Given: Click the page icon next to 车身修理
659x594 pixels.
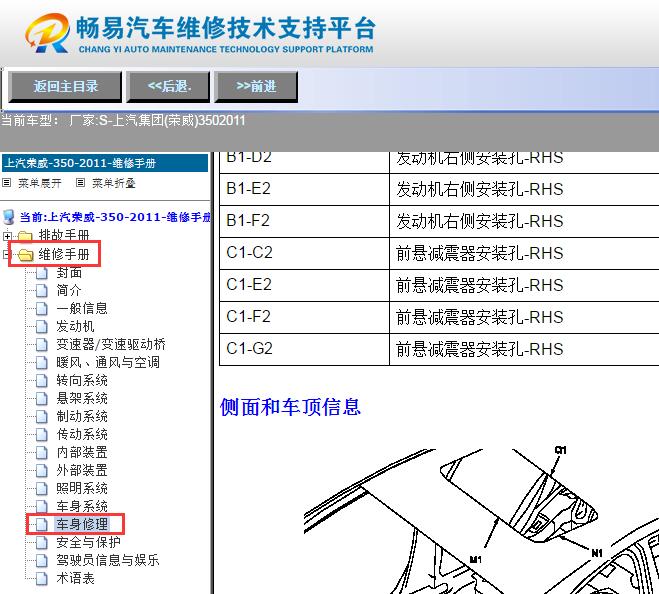Looking at the screenshot, I should 42,525.
